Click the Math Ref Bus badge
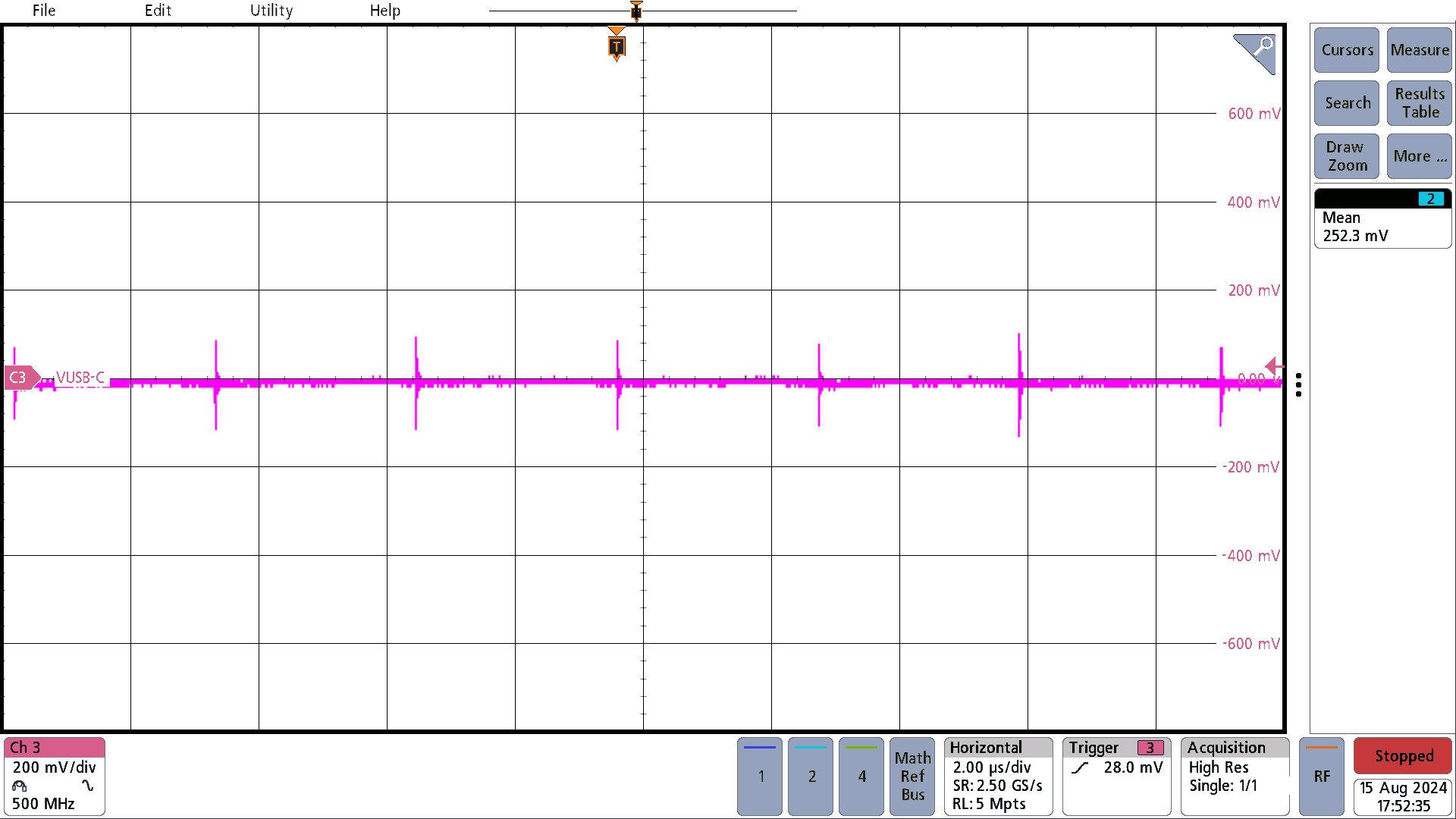Viewport: 1456px width, 819px height. tap(912, 777)
